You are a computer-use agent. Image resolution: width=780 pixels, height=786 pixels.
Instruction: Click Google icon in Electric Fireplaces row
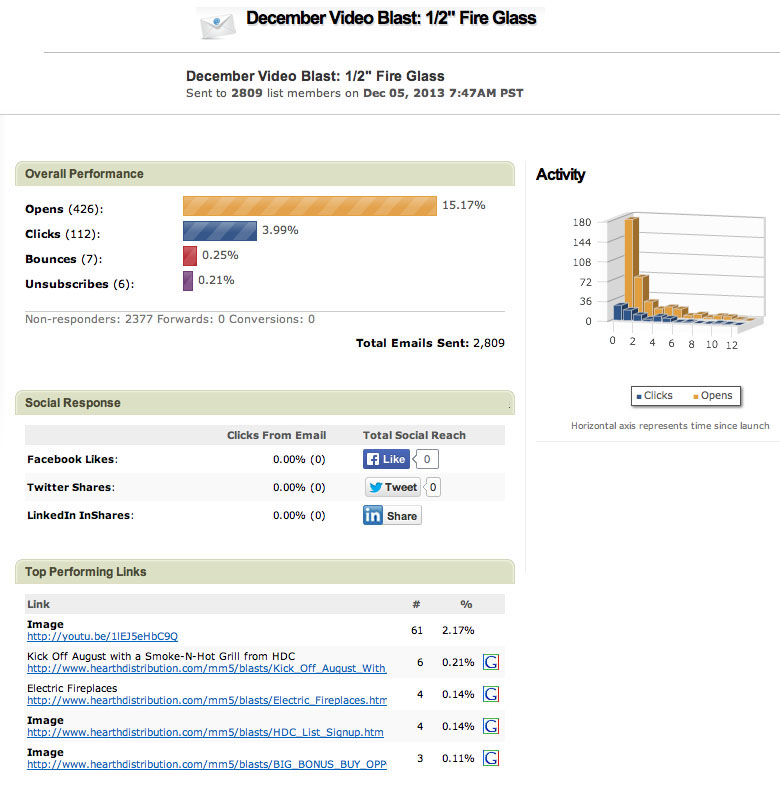tap(491, 694)
